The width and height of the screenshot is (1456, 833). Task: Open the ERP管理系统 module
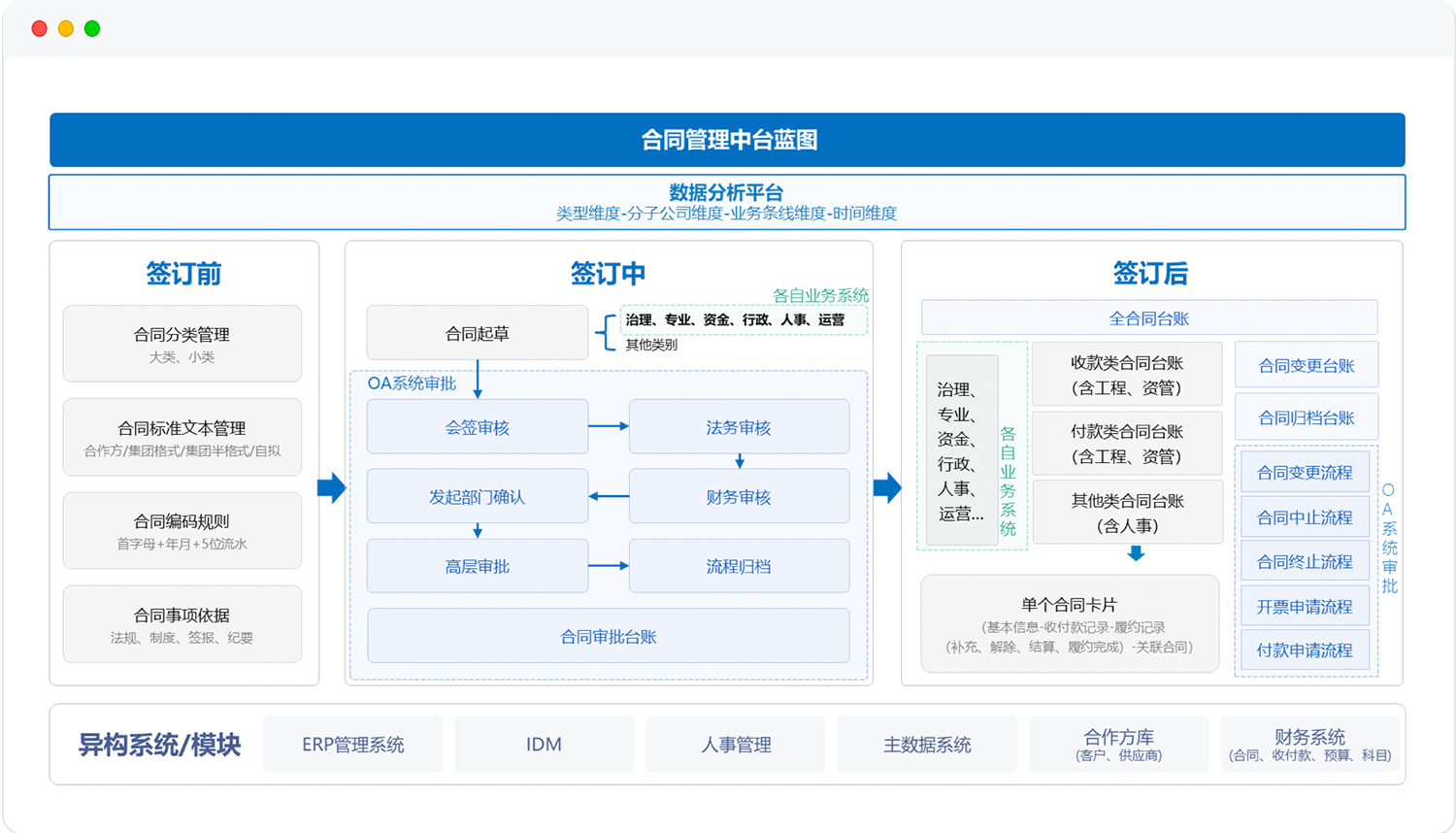click(353, 744)
